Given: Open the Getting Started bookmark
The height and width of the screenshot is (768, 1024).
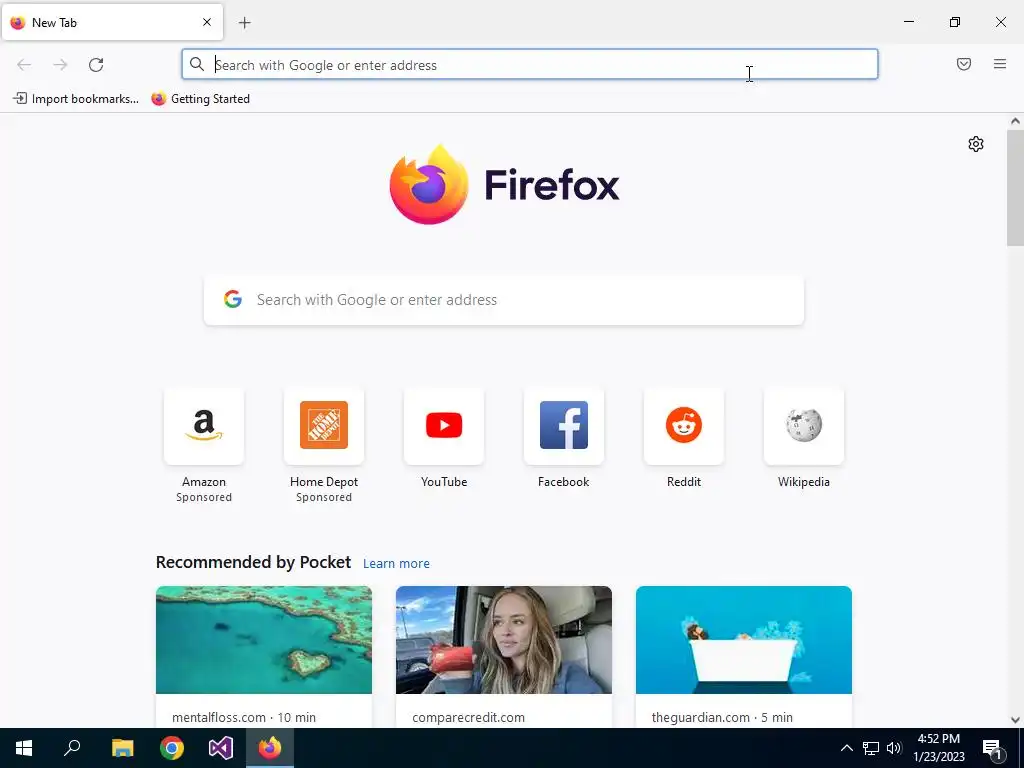Looking at the screenshot, I should (200, 99).
